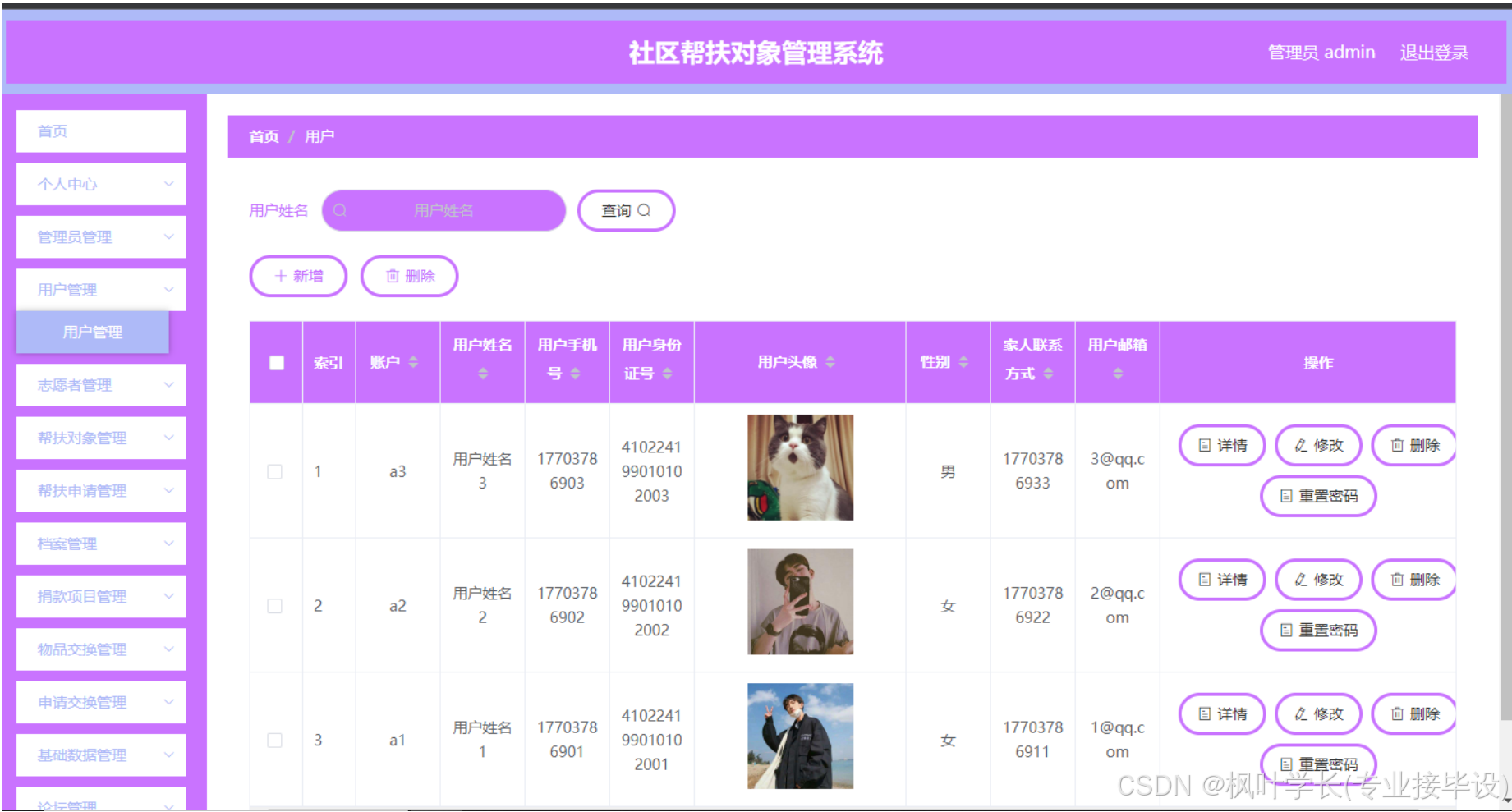The height and width of the screenshot is (812, 1512).
Task: Click 管理员 admin in the header
Action: pos(1321,53)
